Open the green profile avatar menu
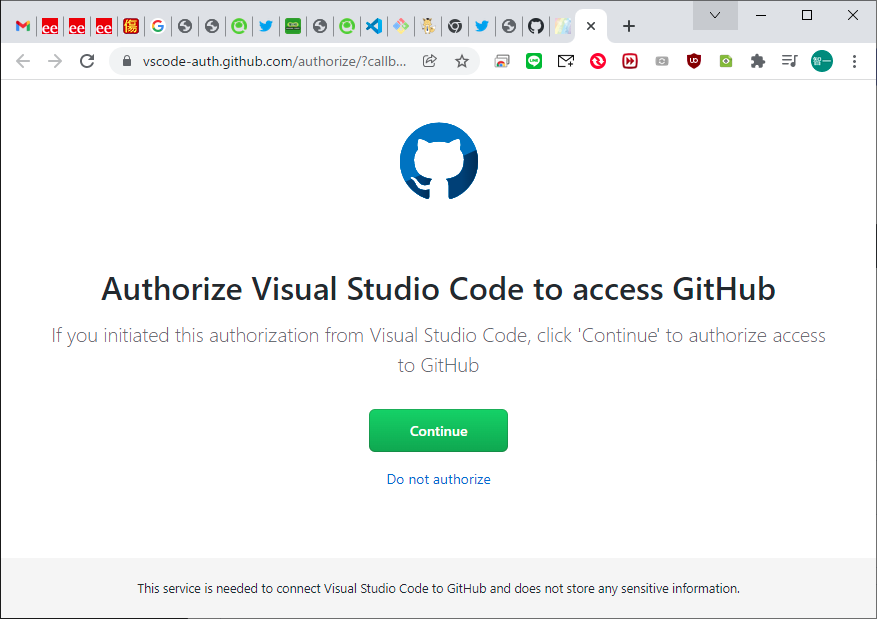 (x=822, y=61)
